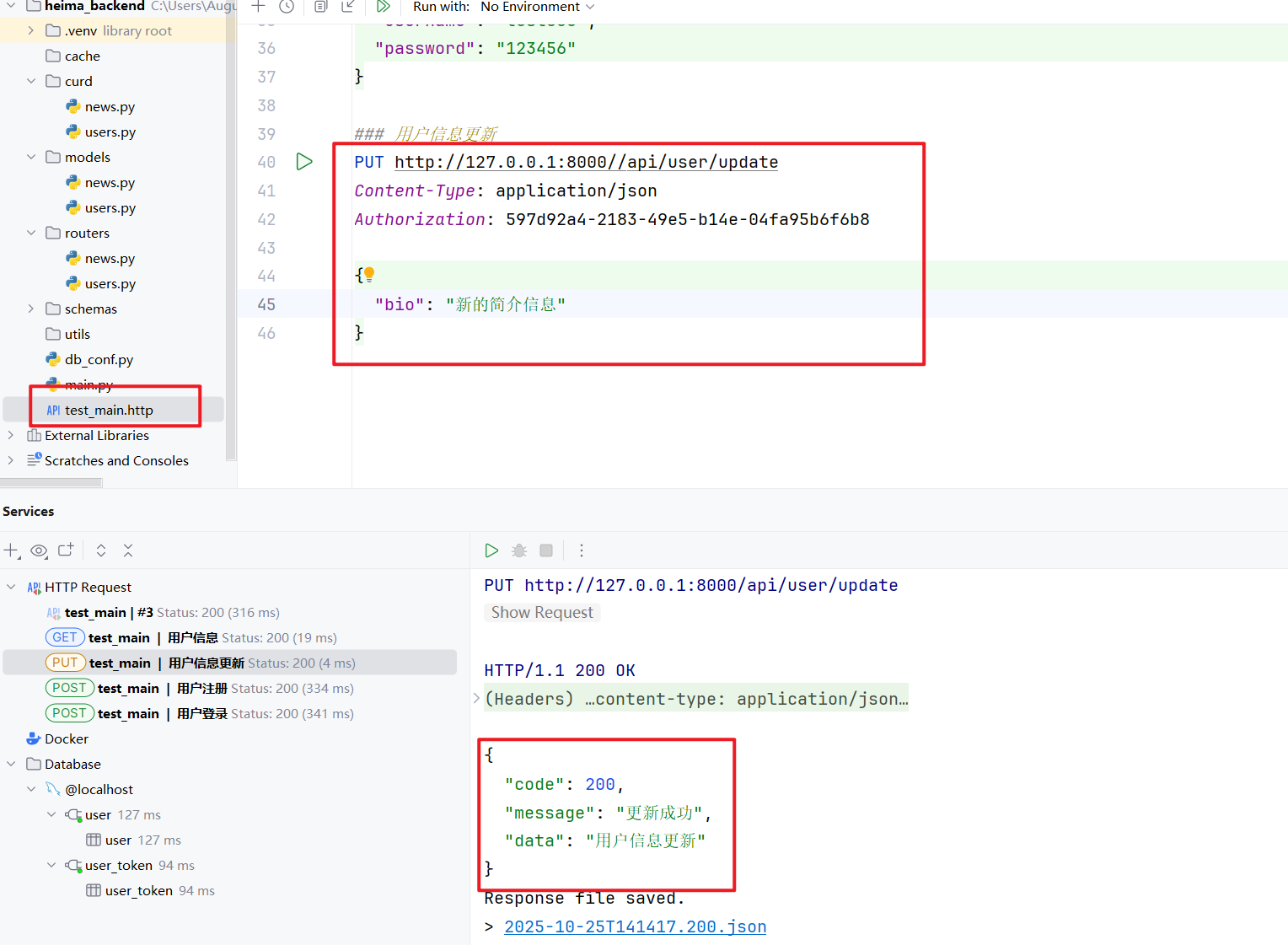The height and width of the screenshot is (945, 1288).
Task: Click the Show Request button
Action: (542, 613)
